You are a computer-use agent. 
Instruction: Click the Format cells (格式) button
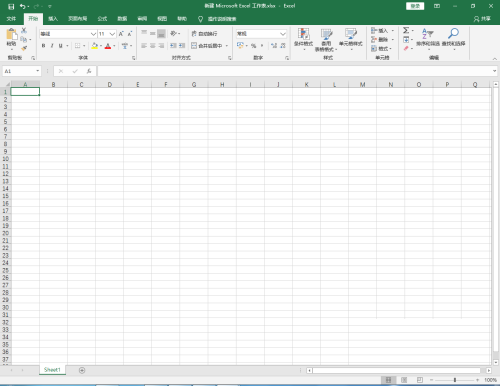click(x=382, y=49)
